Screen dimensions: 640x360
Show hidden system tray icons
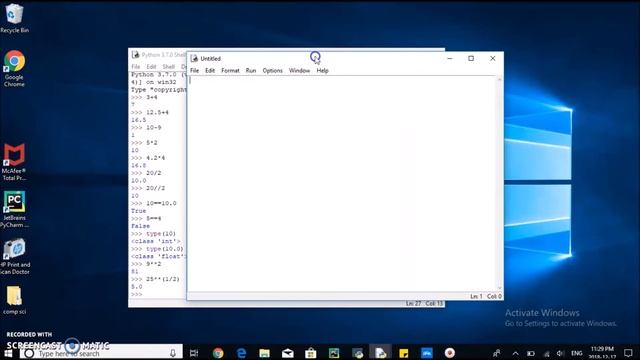coord(516,353)
